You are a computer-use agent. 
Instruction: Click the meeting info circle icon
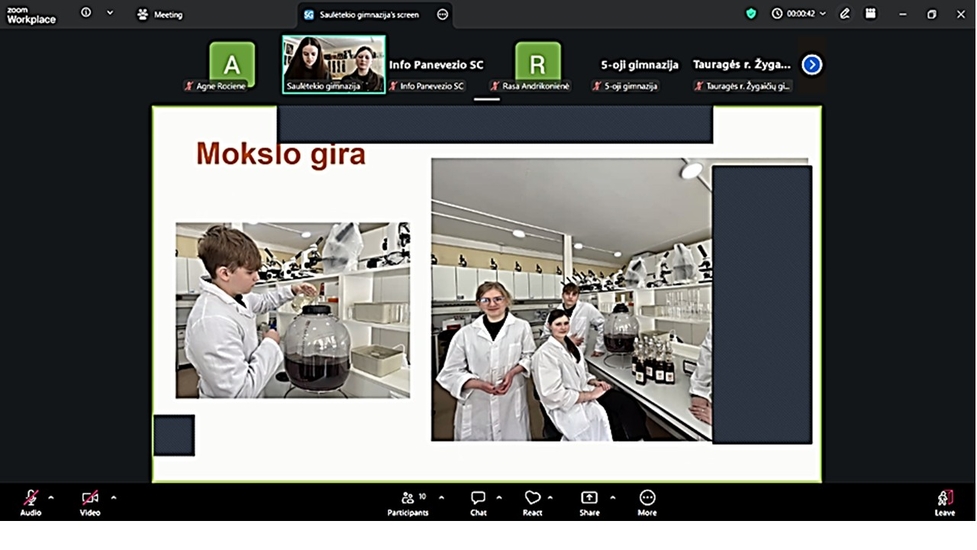click(x=86, y=14)
